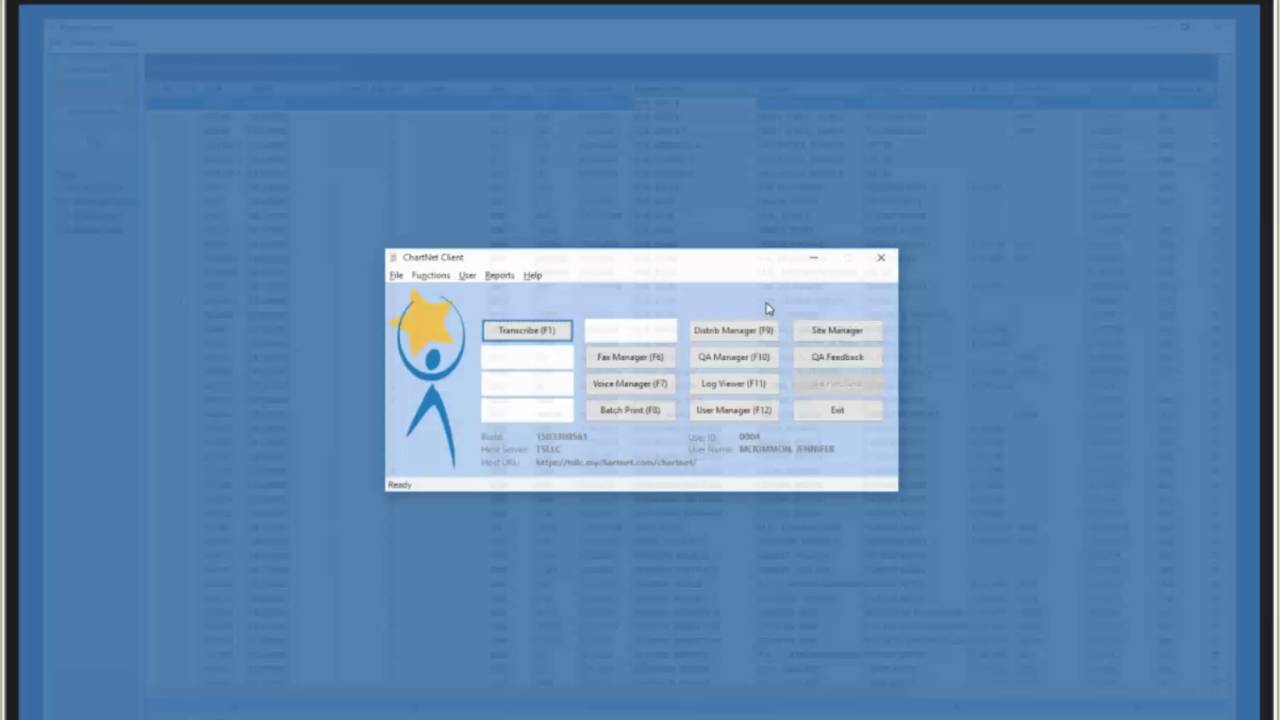The image size is (1280, 720).
Task: Minimize the ChartNet Client window
Action: [813, 257]
